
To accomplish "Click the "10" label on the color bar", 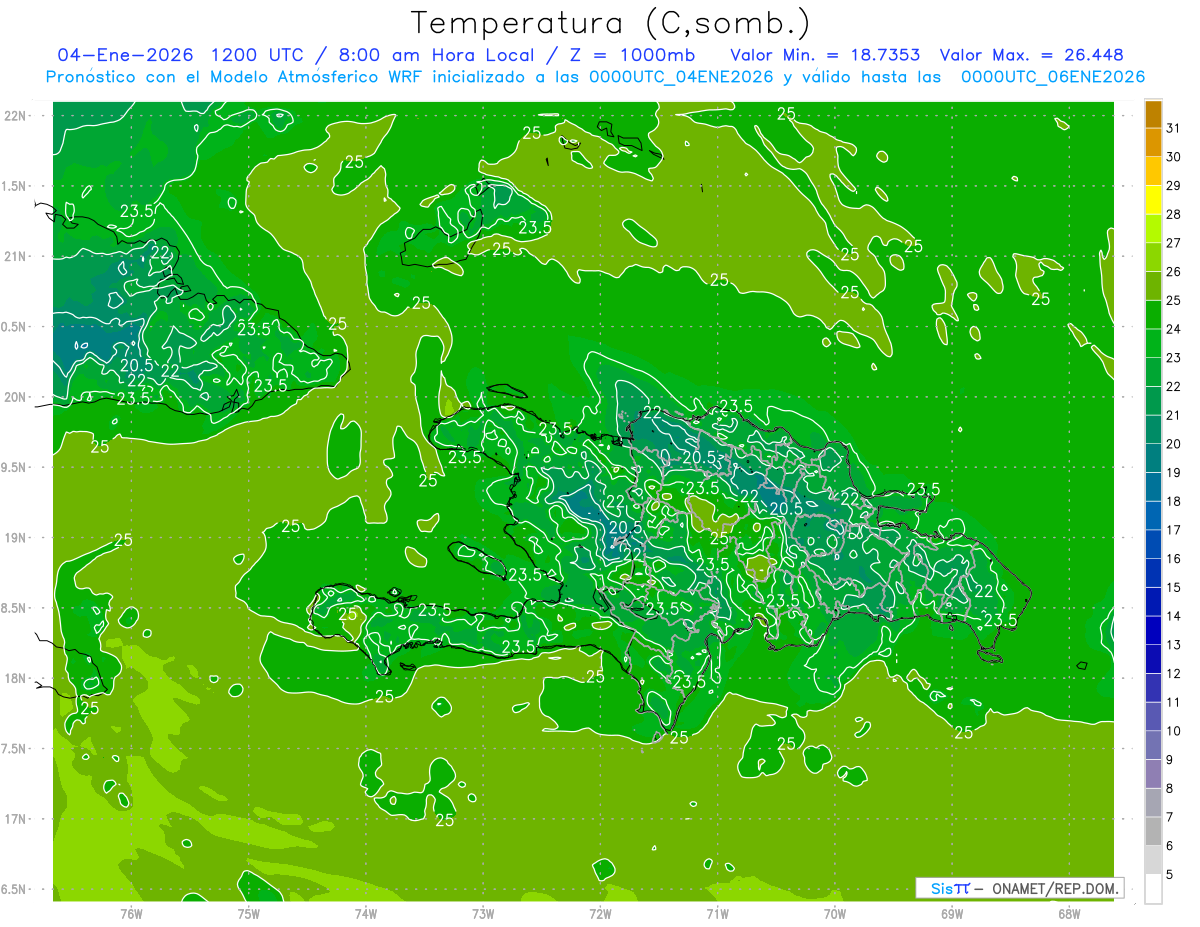I will pyautogui.click(x=1174, y=732).
